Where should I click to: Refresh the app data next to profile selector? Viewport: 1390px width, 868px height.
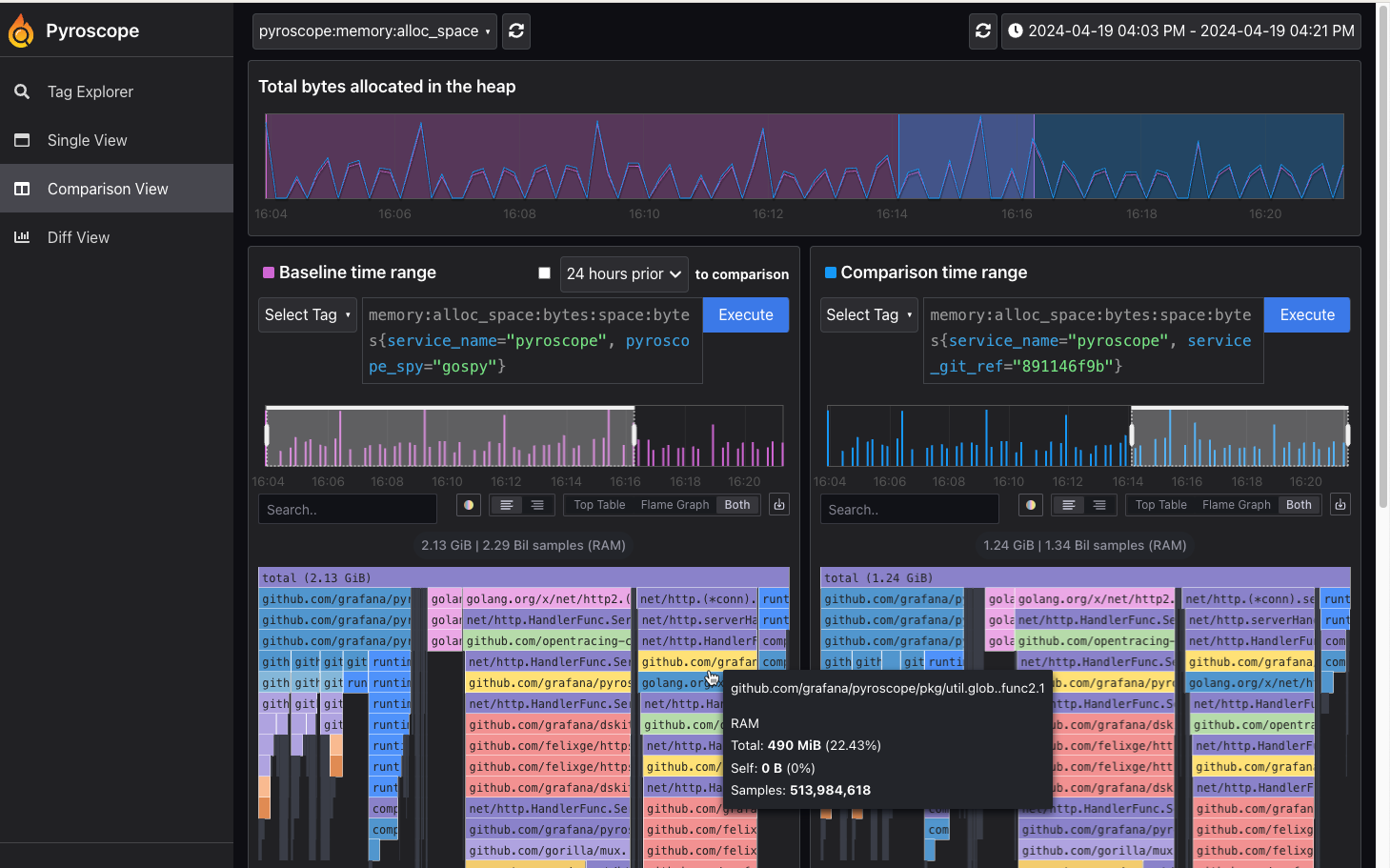[x=515, y=30]
